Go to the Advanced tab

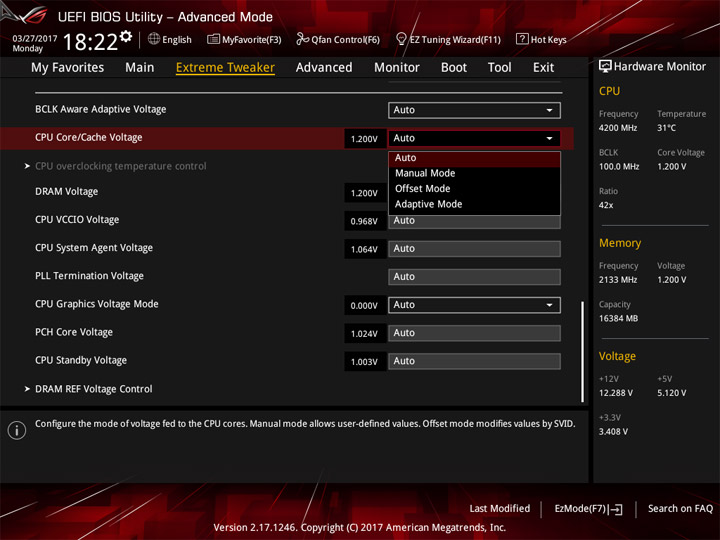click(x=324, y=68)
